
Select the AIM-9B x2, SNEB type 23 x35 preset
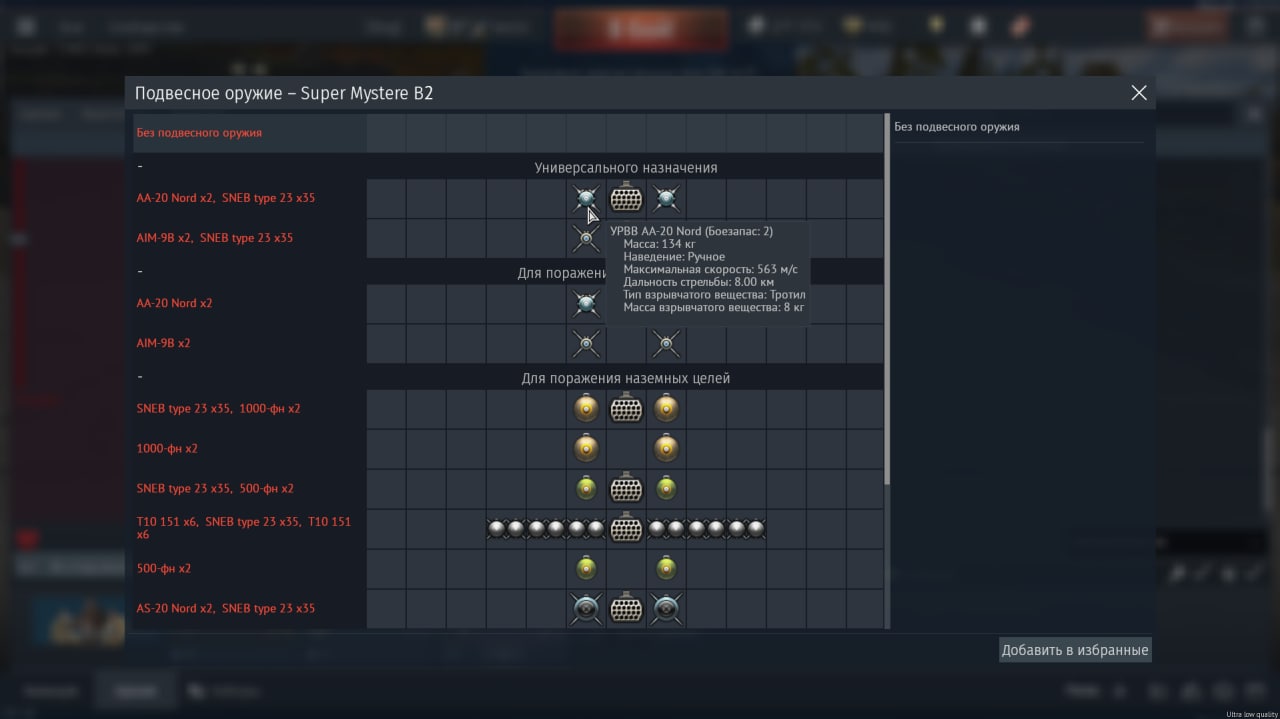[x=215, y=238]
